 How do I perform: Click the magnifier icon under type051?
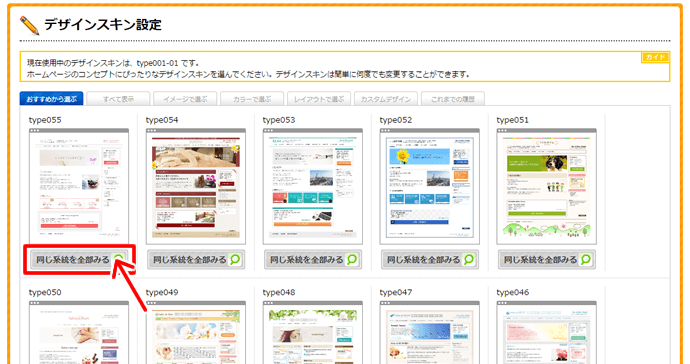pos(586,260)
